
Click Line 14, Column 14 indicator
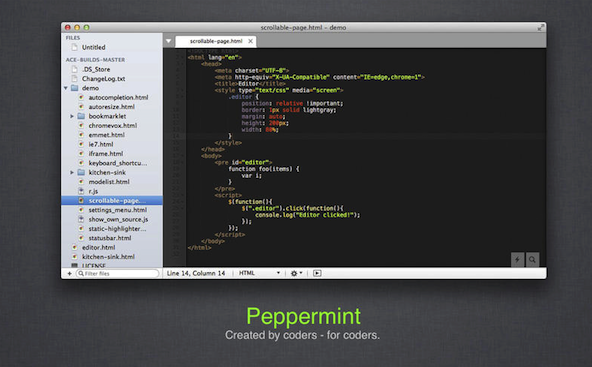tap(196, 273)
